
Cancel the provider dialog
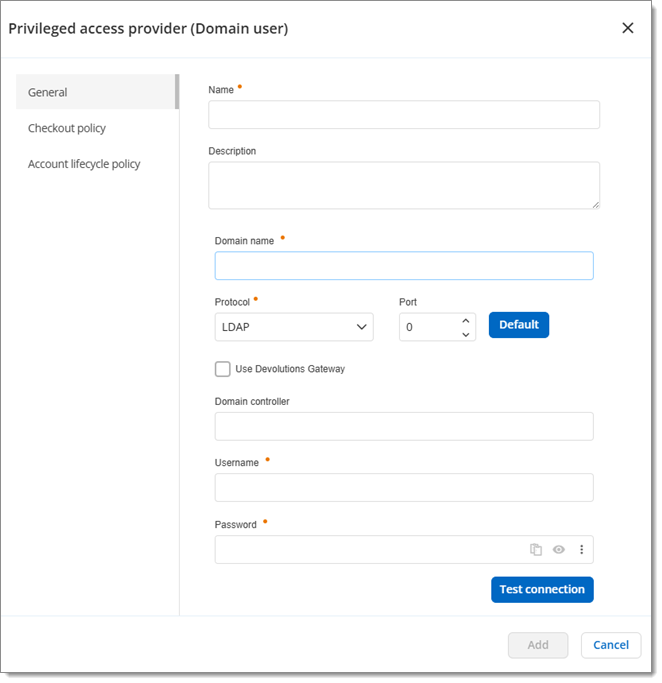point(611,645)
